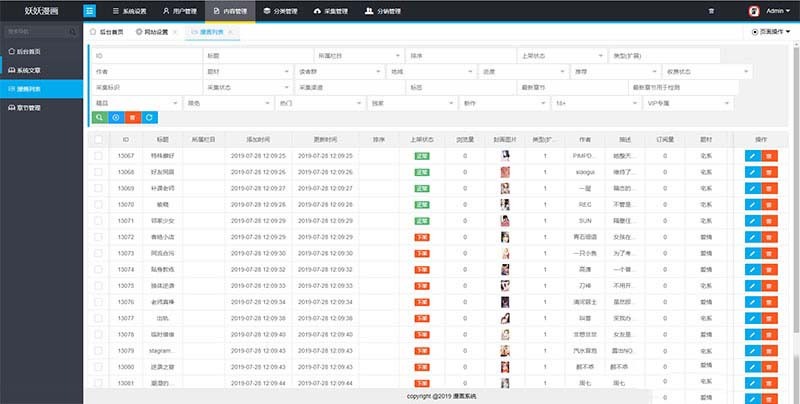Viewport: 800px width, 404px height.
Task: Click the orange delete button in the toolbar
Action: click(x=132, y=118)
